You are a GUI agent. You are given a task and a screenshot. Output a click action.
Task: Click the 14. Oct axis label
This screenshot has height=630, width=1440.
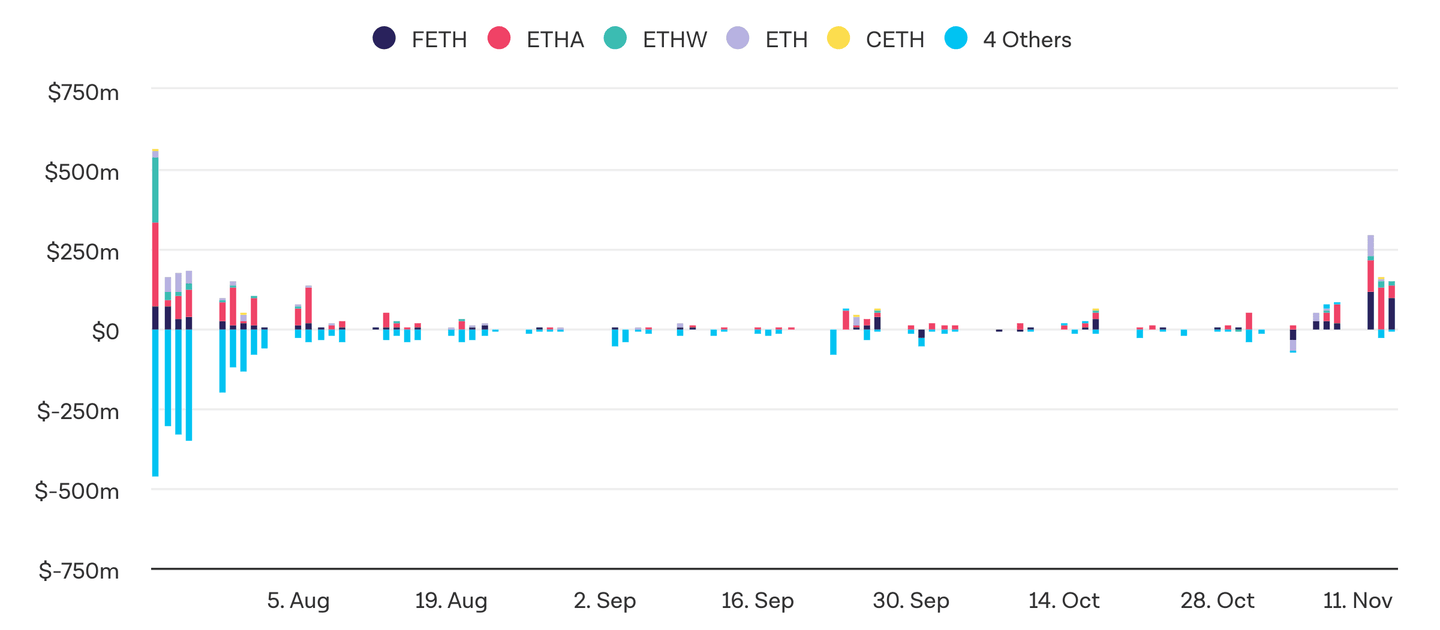(1064, 601)
